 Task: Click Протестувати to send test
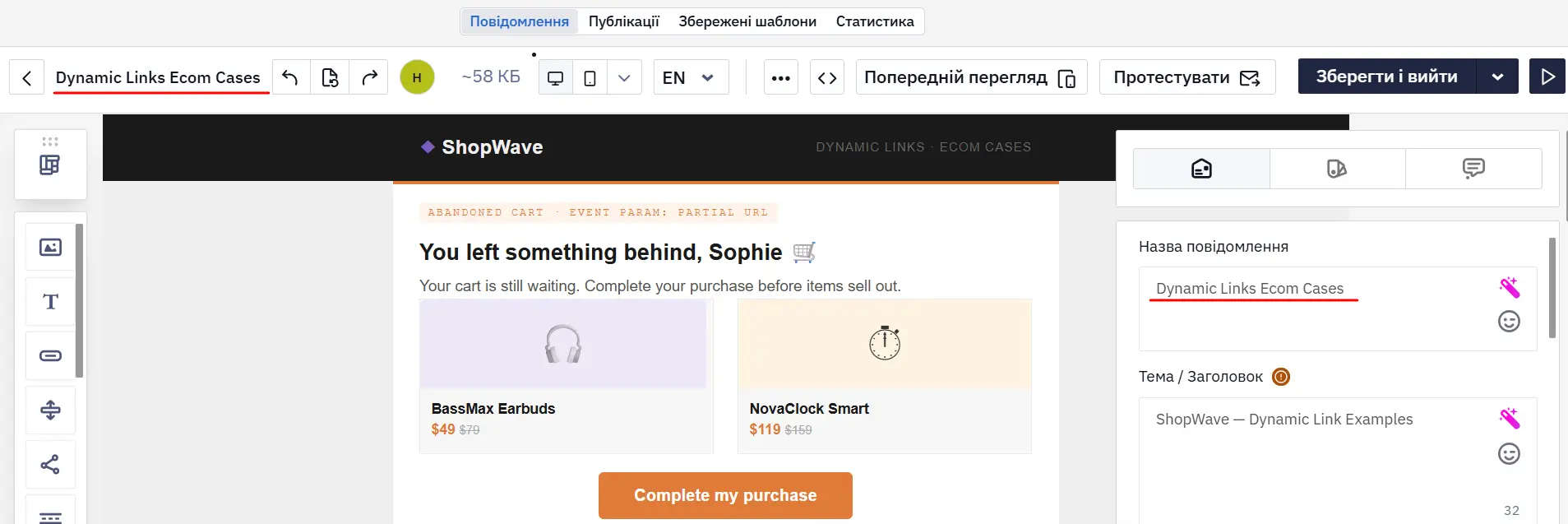point(1187,77)
